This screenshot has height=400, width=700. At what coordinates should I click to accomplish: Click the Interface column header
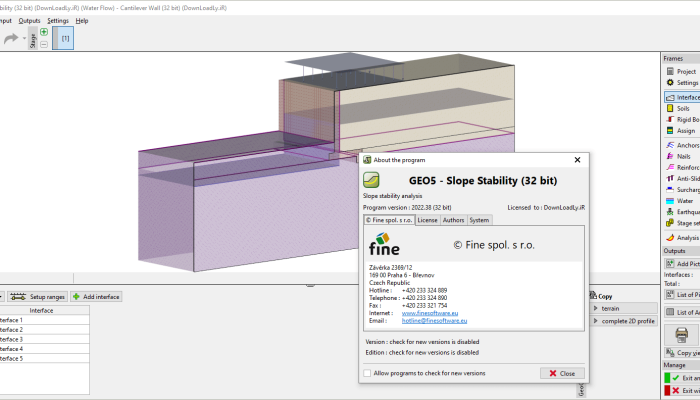(x=45, y=310)
